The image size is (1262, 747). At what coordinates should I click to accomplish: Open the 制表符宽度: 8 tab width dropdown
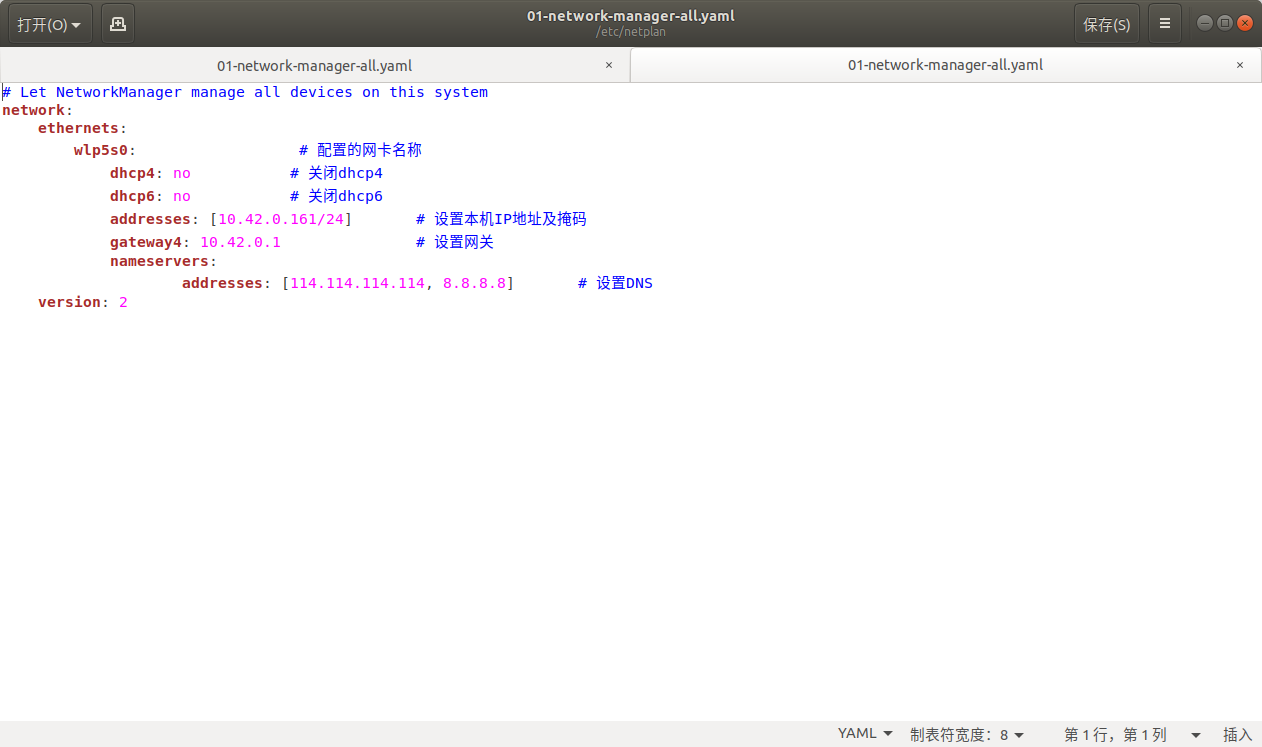967,734
